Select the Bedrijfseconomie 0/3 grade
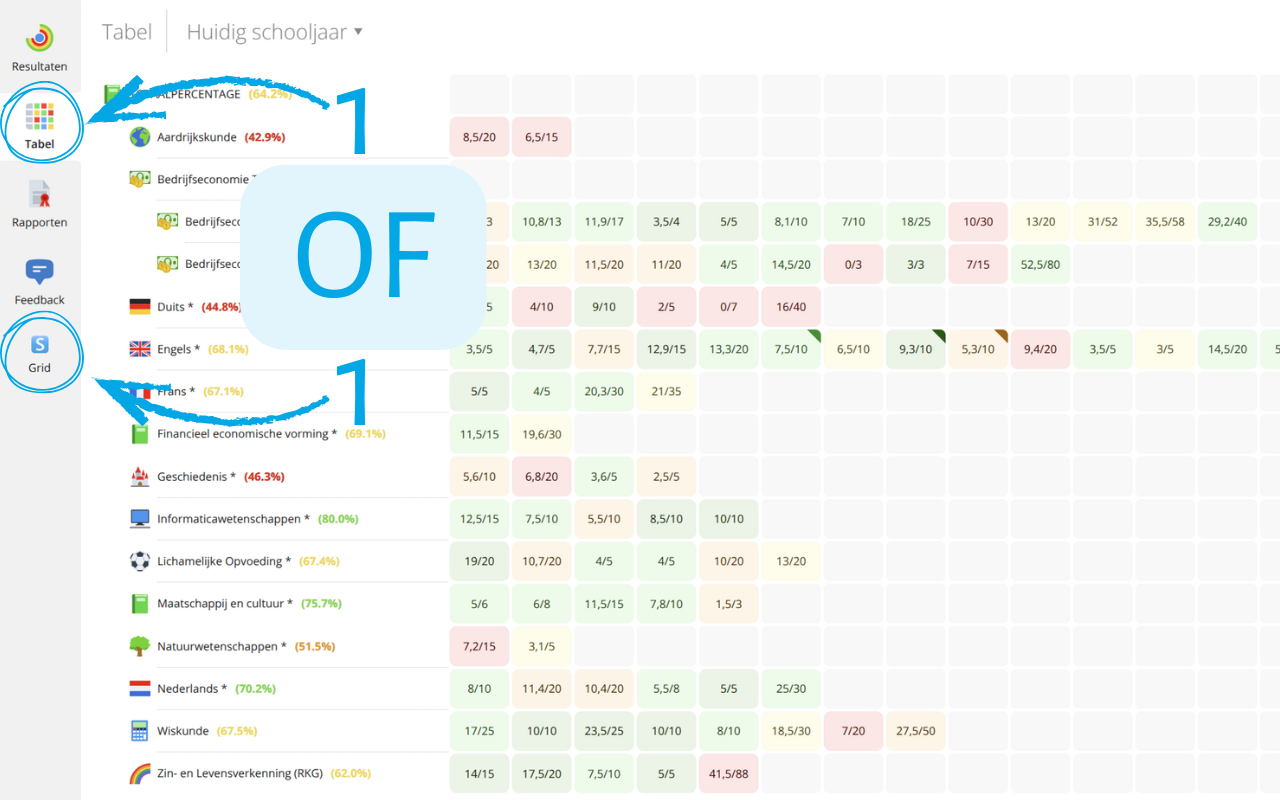 853,264
